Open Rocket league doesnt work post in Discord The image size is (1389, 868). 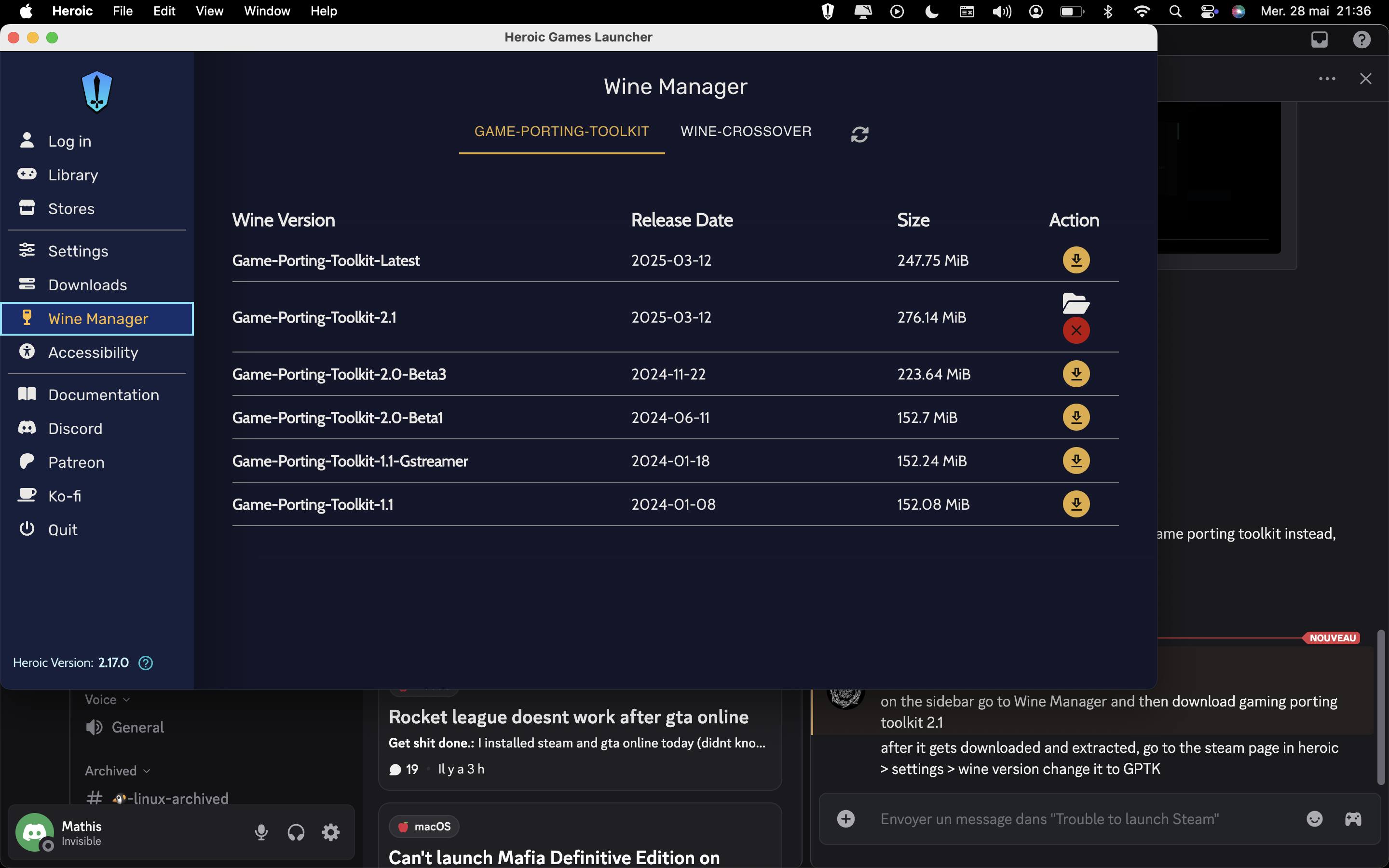(580, 739)
